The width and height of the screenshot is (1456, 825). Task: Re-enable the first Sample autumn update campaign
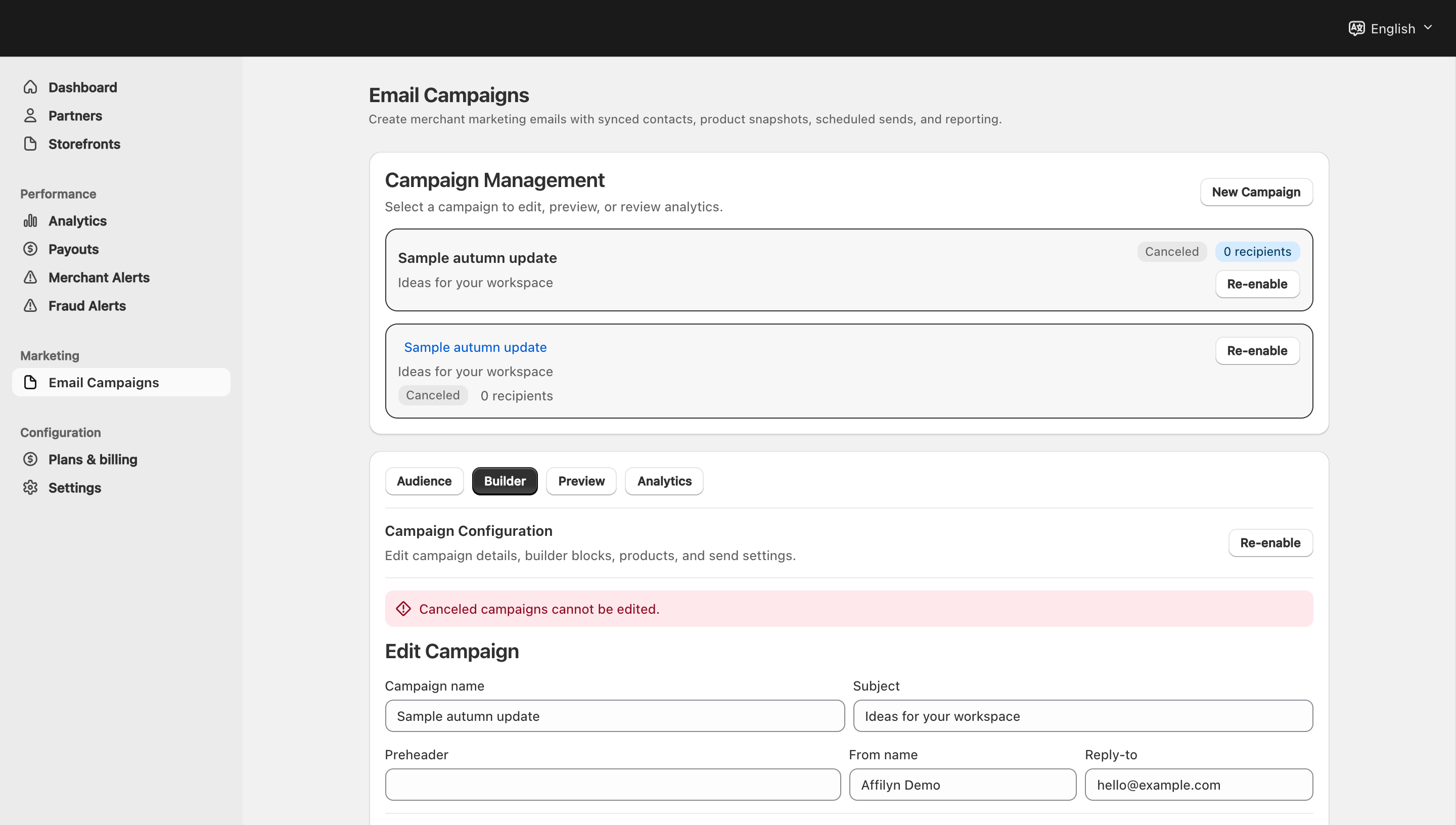coord(1257,284)
